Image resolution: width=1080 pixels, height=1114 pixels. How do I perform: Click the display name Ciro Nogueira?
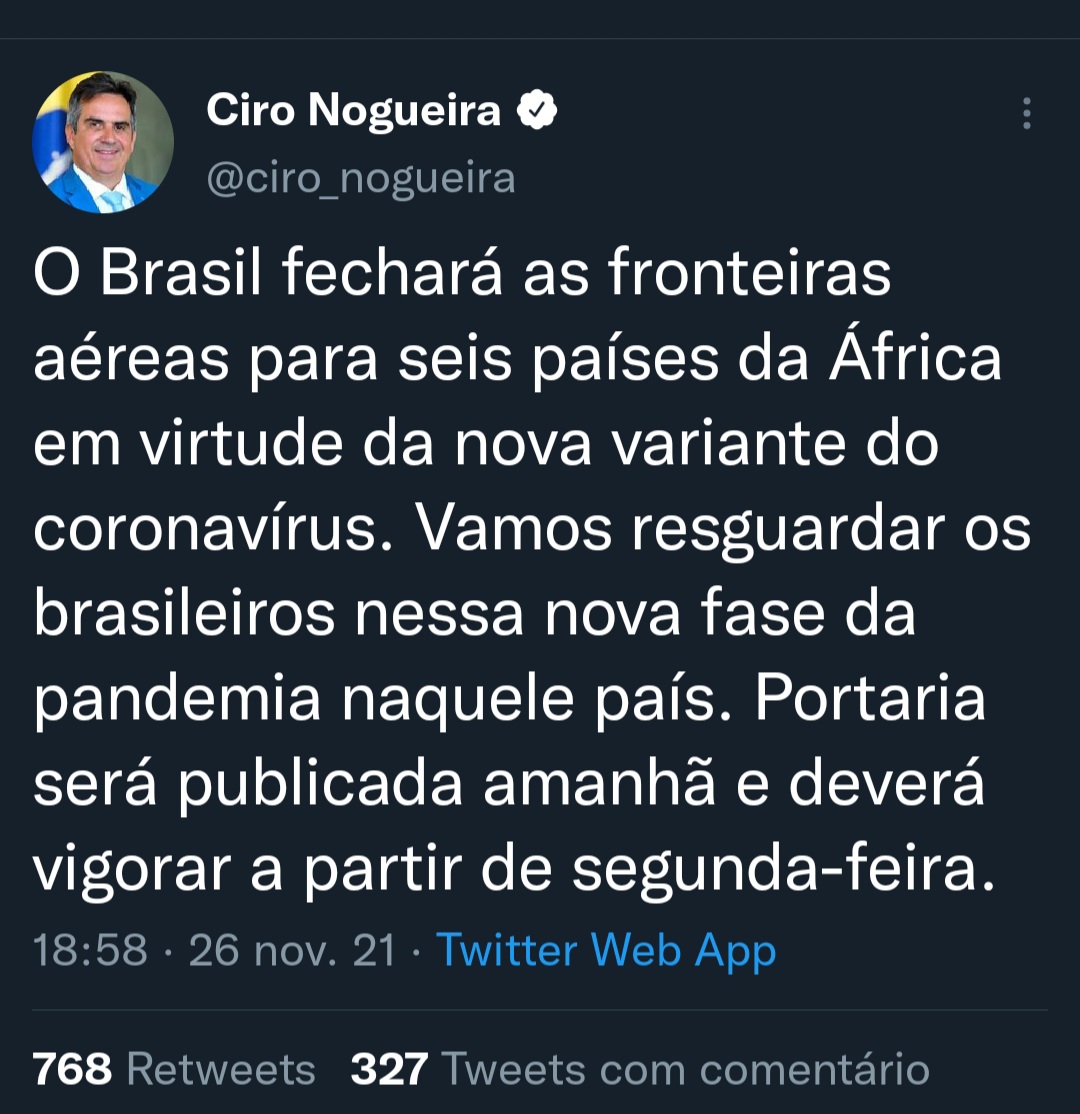pos(353,110)
